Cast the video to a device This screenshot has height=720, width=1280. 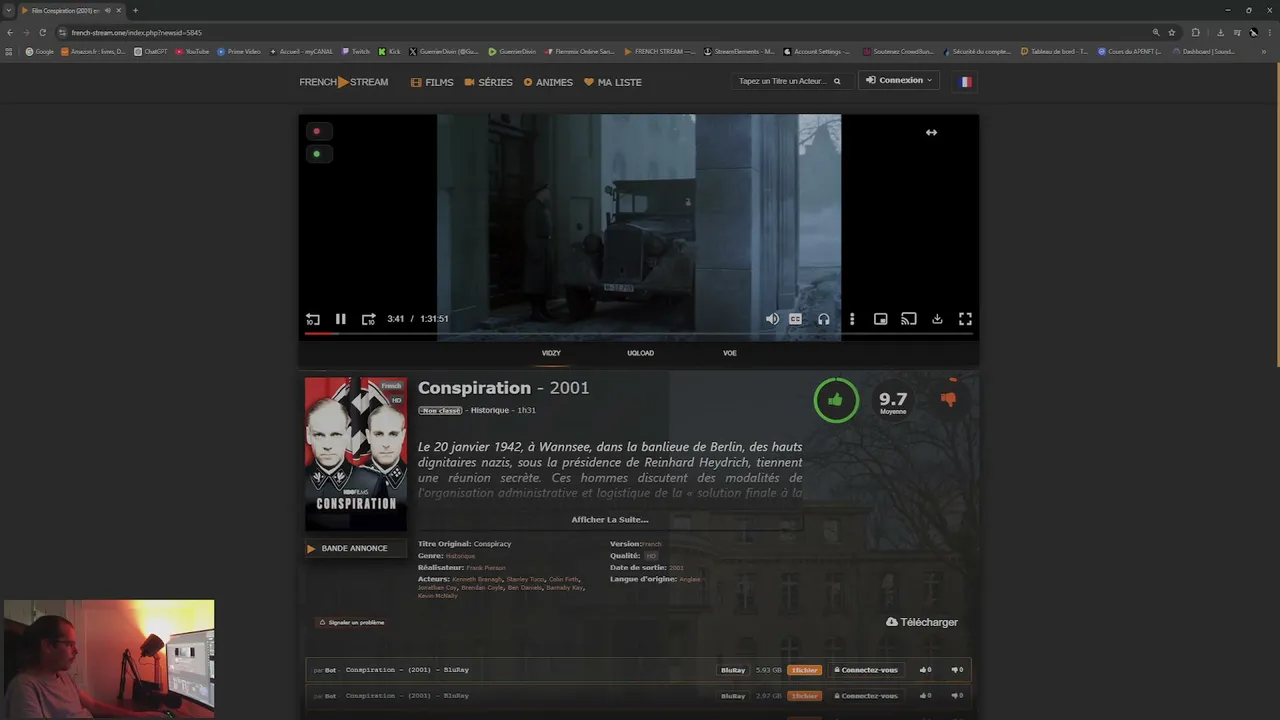coord(909,319)
